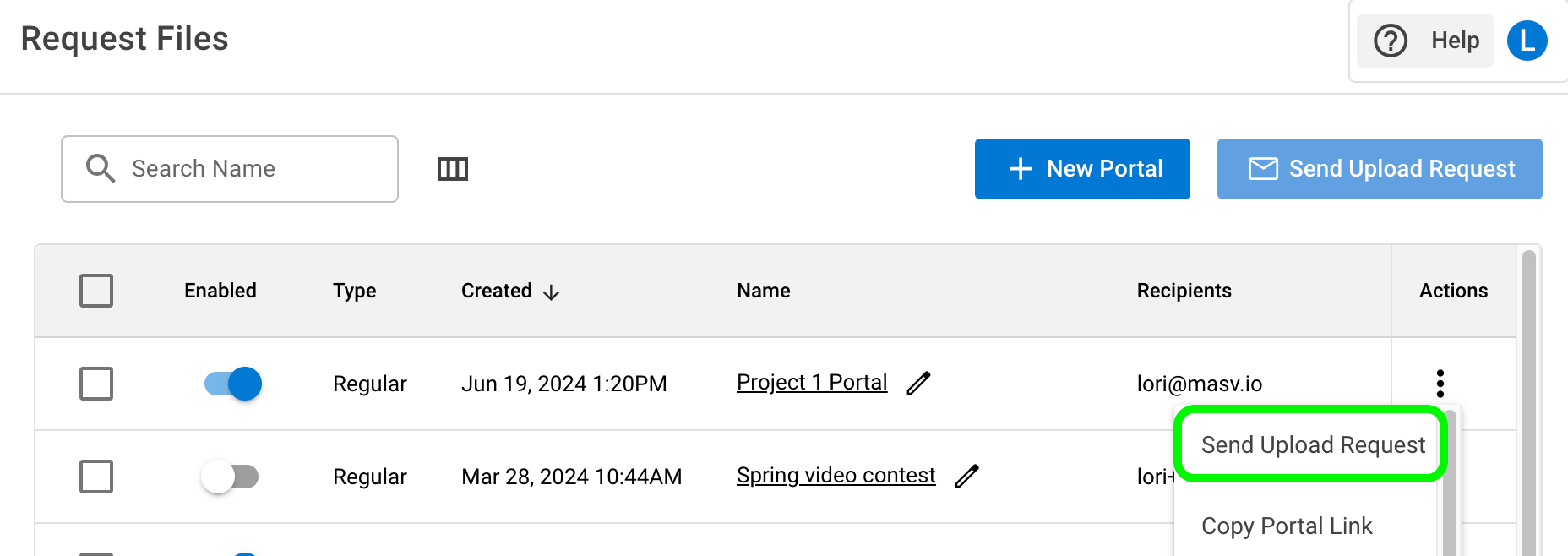Choose Send Upload Request in the menu
The image size is (1568, 556).
pyautogui.click(x=1312, y=444)
